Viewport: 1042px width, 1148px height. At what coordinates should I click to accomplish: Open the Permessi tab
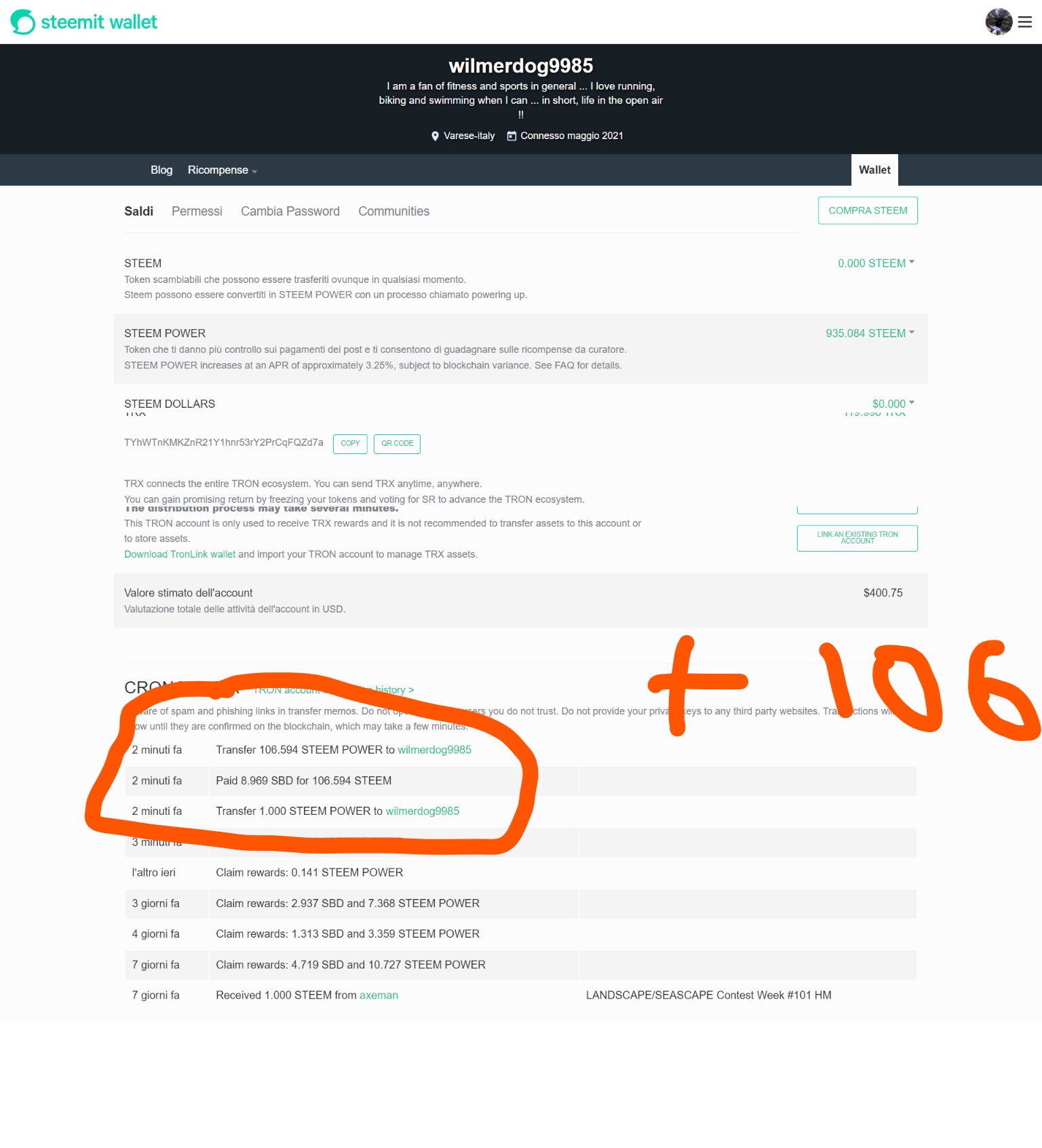point(197,211)
